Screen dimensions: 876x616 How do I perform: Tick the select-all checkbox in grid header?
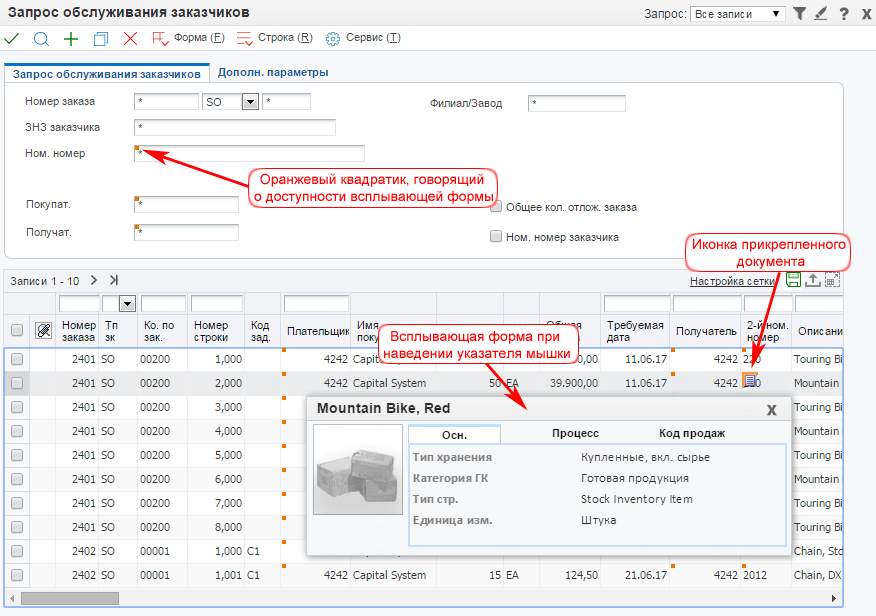[x=16, y=330]
